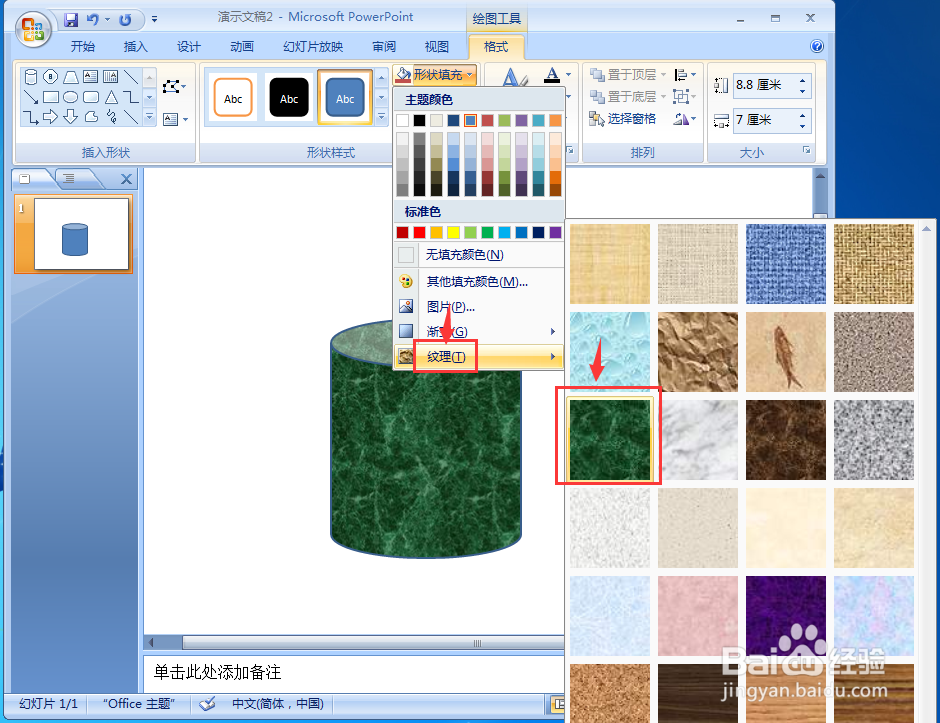
Task: Click the Edit Shape button
Action: (x=174, y=87)
